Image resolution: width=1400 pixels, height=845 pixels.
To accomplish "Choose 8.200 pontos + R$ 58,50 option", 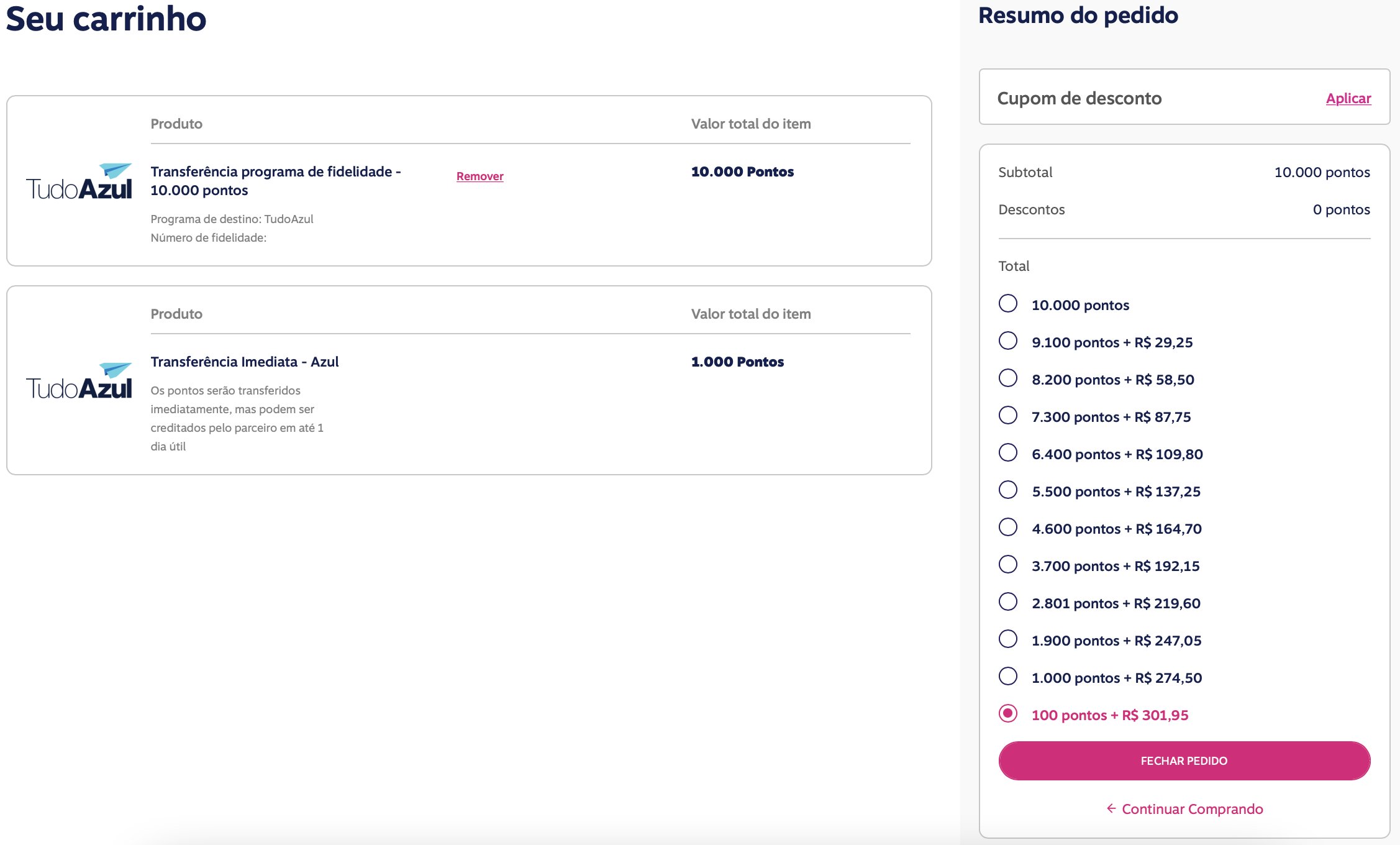I will [1008, 378].
